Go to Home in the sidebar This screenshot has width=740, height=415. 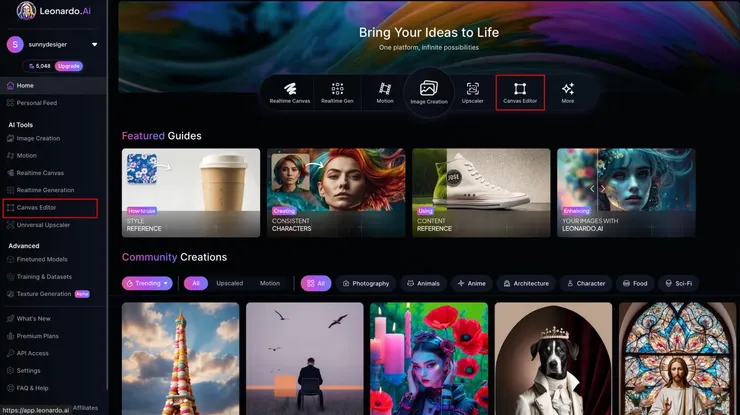(x=53, y=85)
